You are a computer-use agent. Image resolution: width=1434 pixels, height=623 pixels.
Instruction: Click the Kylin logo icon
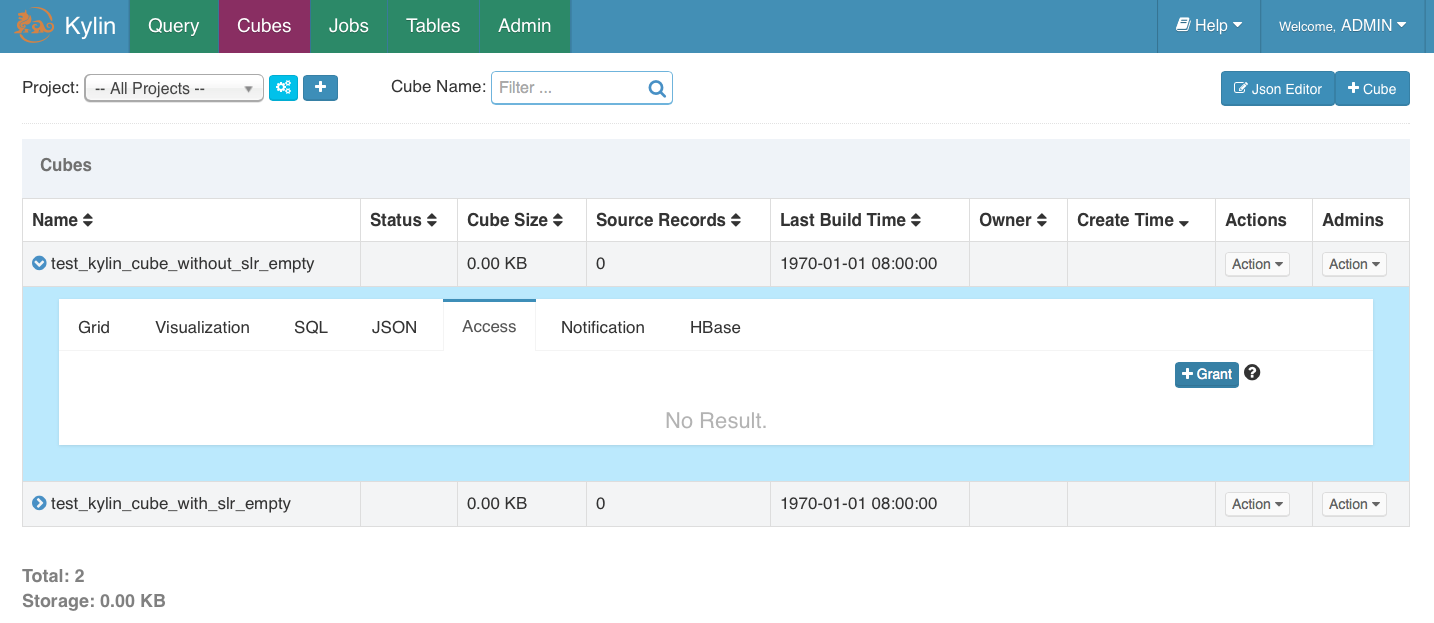[x=34, y=26]
